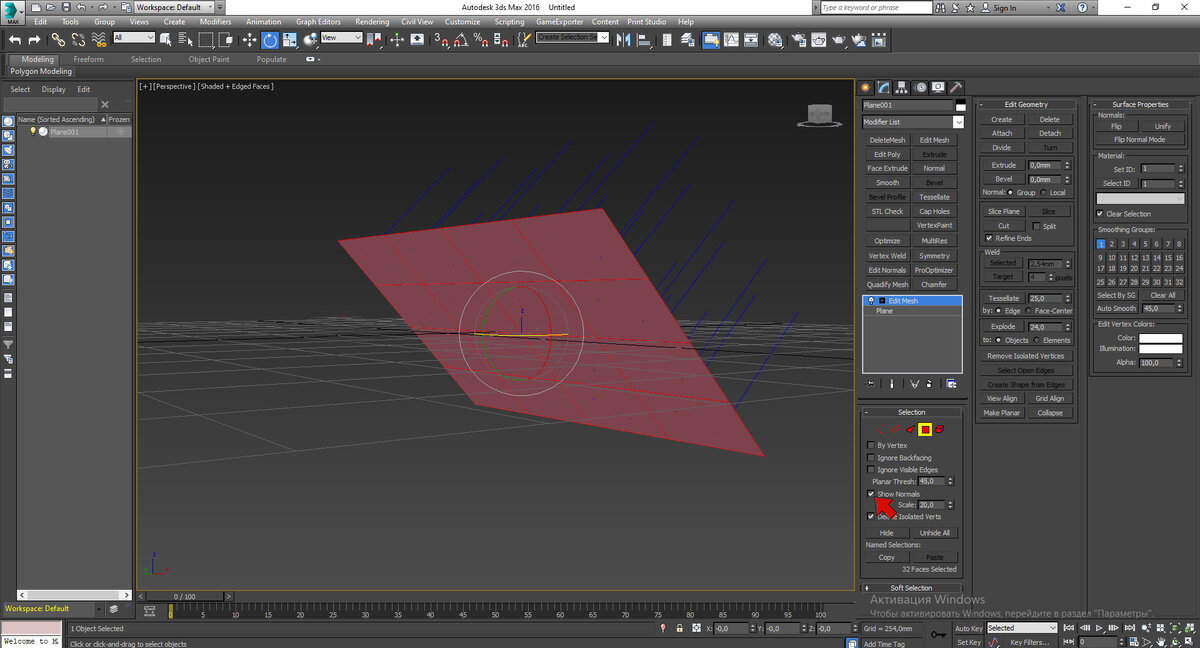
Task: Activate the Select and Move tool
Action: click(249, 40)
